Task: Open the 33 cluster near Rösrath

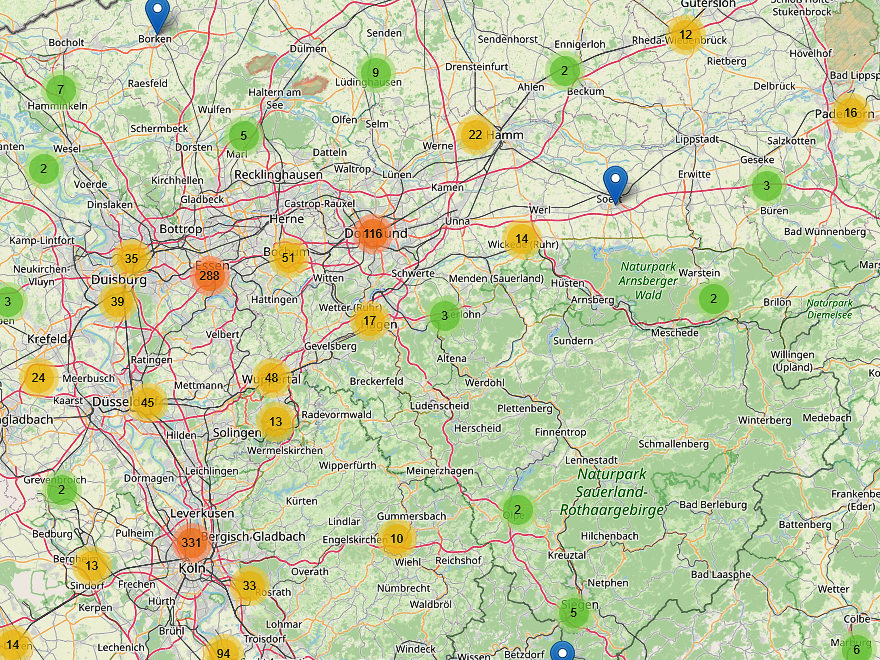Action: point(249,585)
